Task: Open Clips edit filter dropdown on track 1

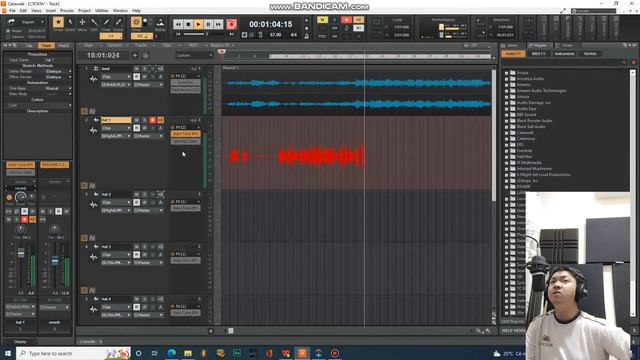Action: [x=116, y=77]
